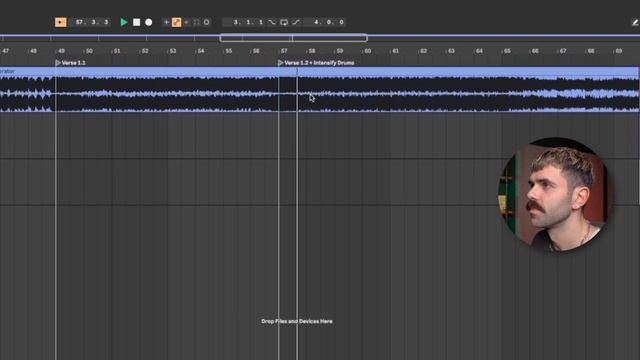Toggle the Punch-In switch
Image resolution: width=640 pixels, height=360 pixels.
(272, 22)
